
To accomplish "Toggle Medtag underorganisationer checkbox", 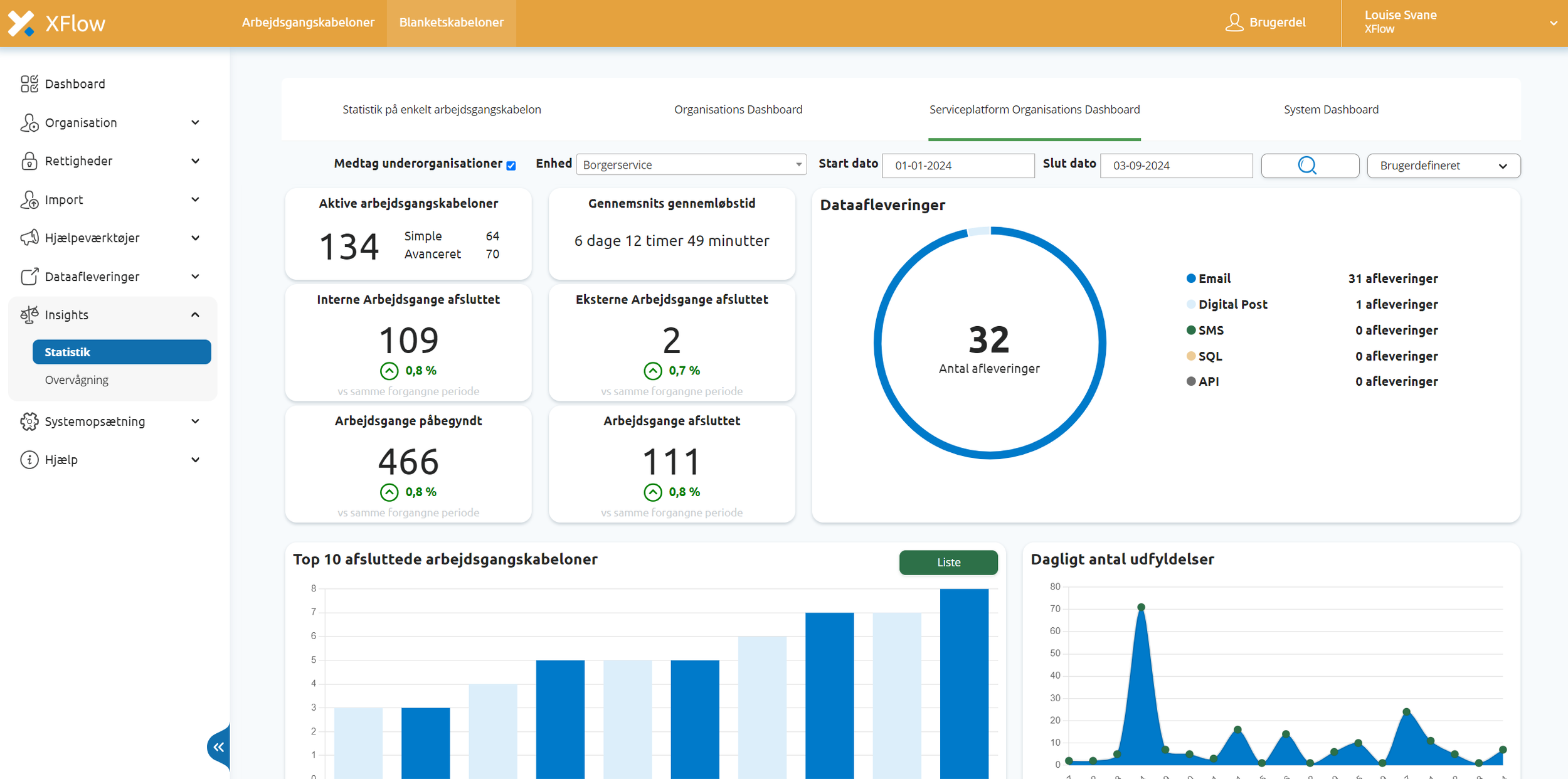I will [511, 166].
